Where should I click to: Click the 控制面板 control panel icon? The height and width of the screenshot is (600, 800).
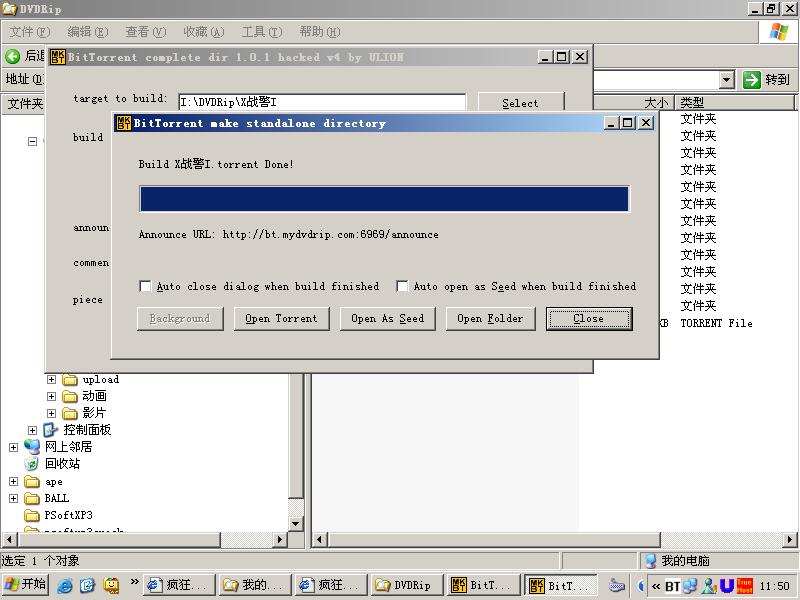tap(51, 430)
